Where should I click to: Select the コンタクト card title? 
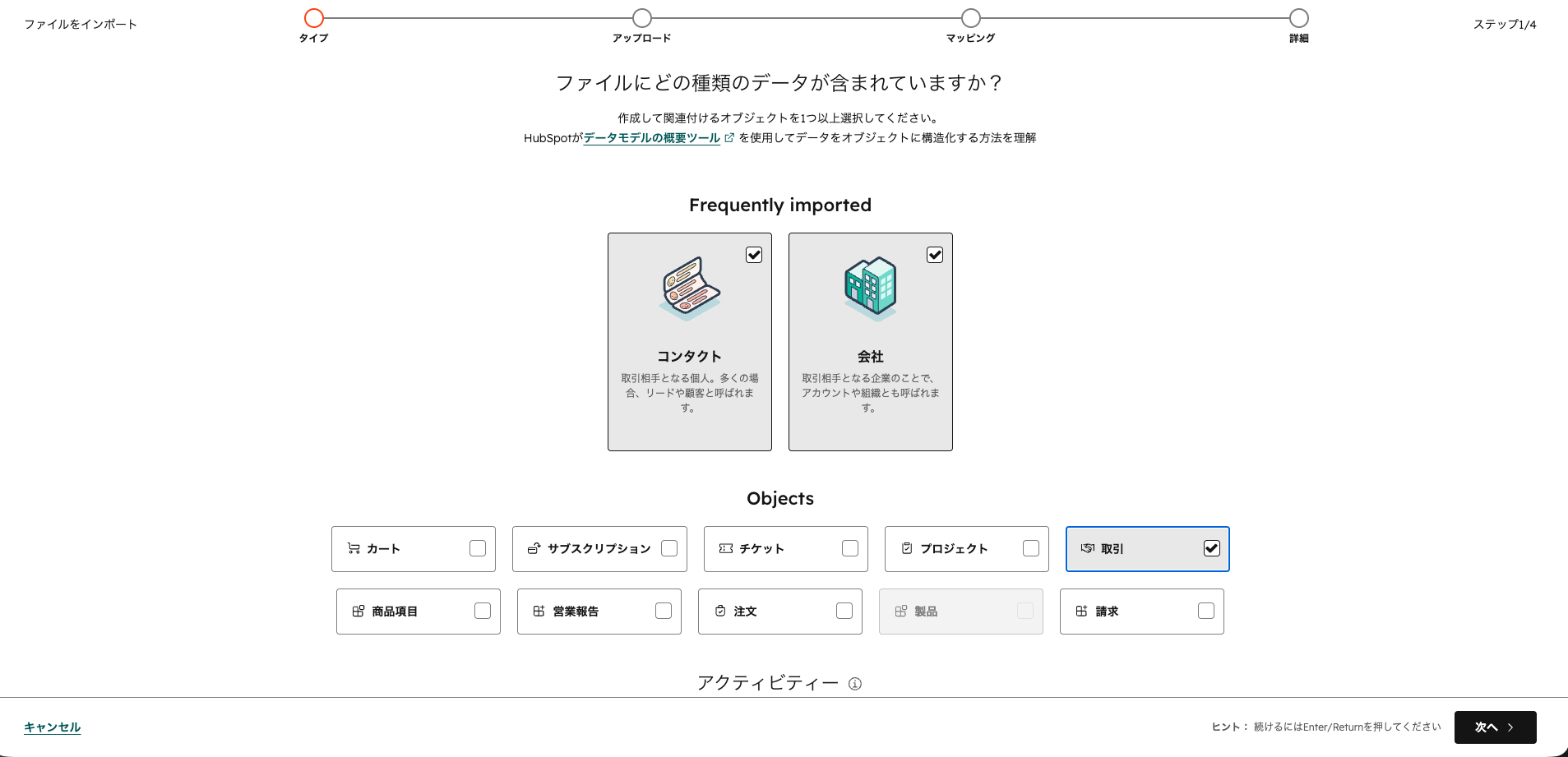tap(690, 356)
